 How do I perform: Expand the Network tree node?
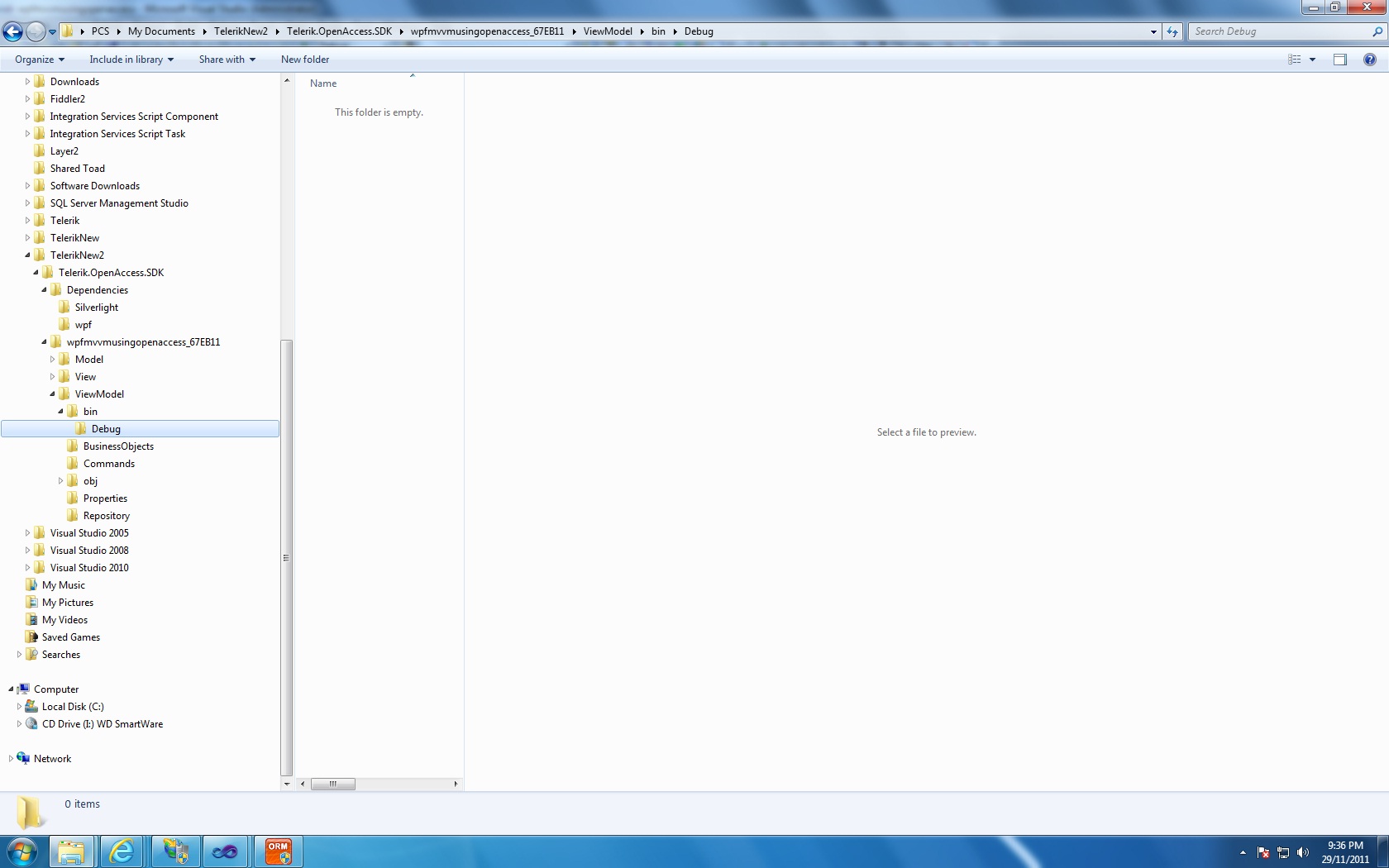[11, 759]
